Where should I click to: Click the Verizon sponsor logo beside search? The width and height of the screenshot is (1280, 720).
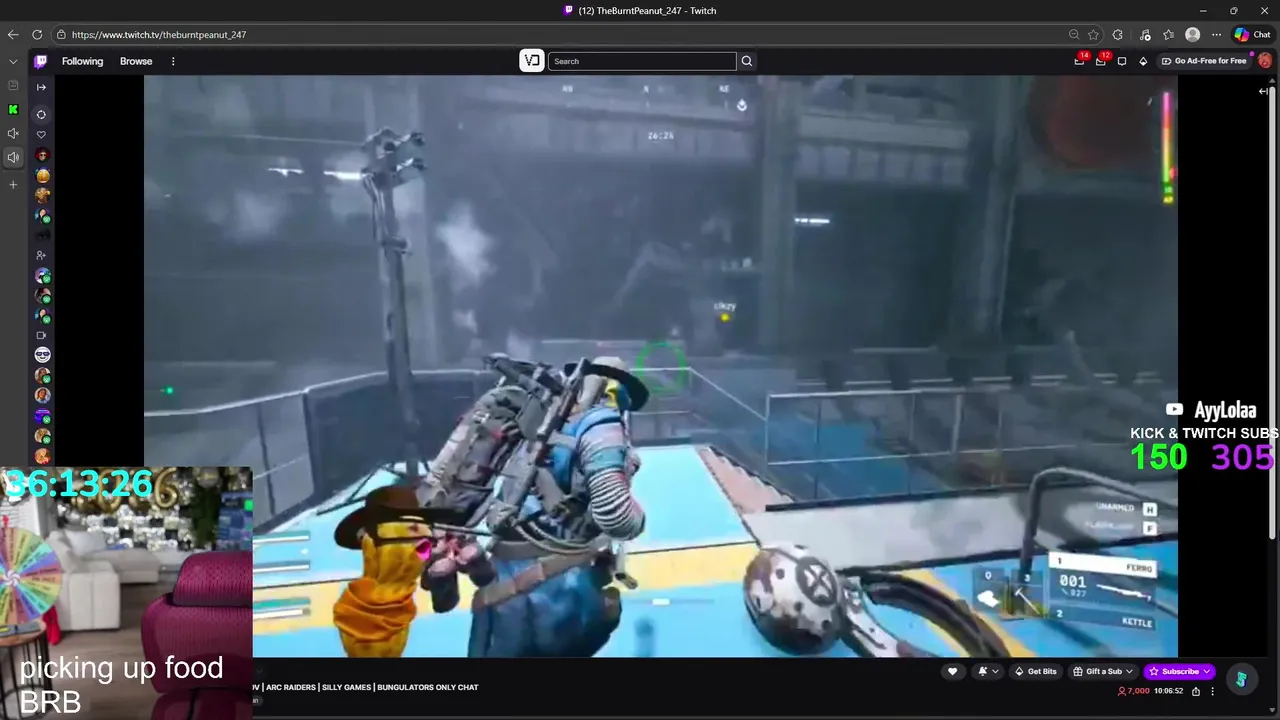click(x=532, y=61)
